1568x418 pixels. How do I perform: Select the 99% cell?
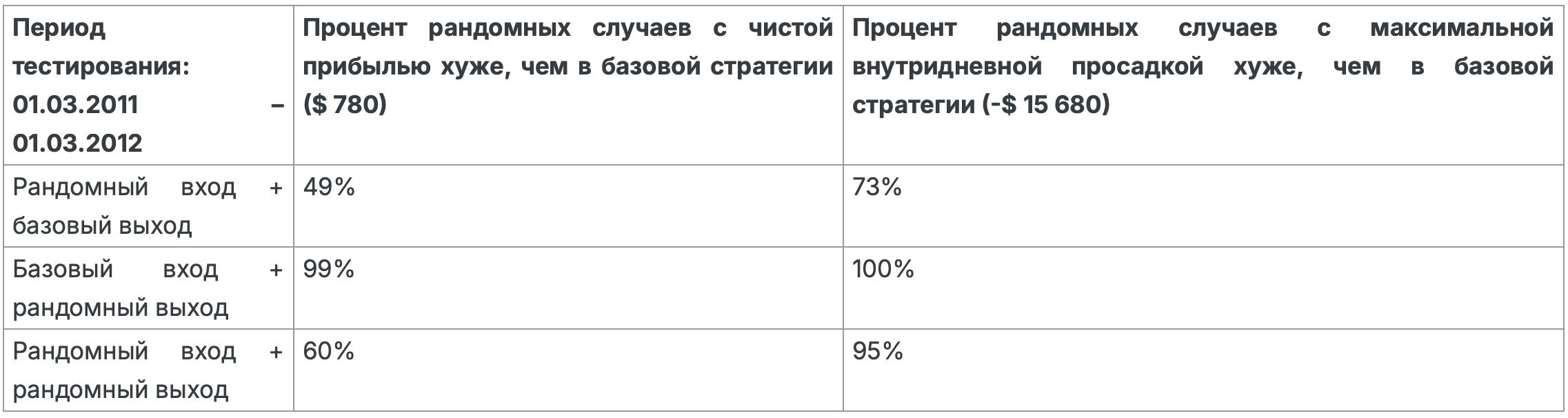(x=568, y=288)
